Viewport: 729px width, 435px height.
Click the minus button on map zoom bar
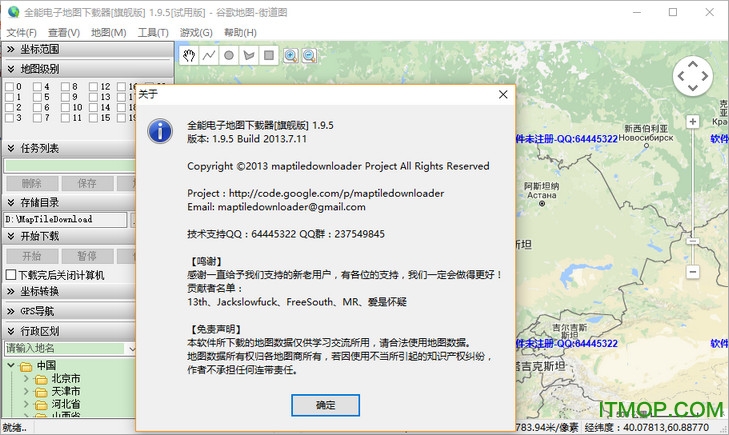click(x=693, y=272)
